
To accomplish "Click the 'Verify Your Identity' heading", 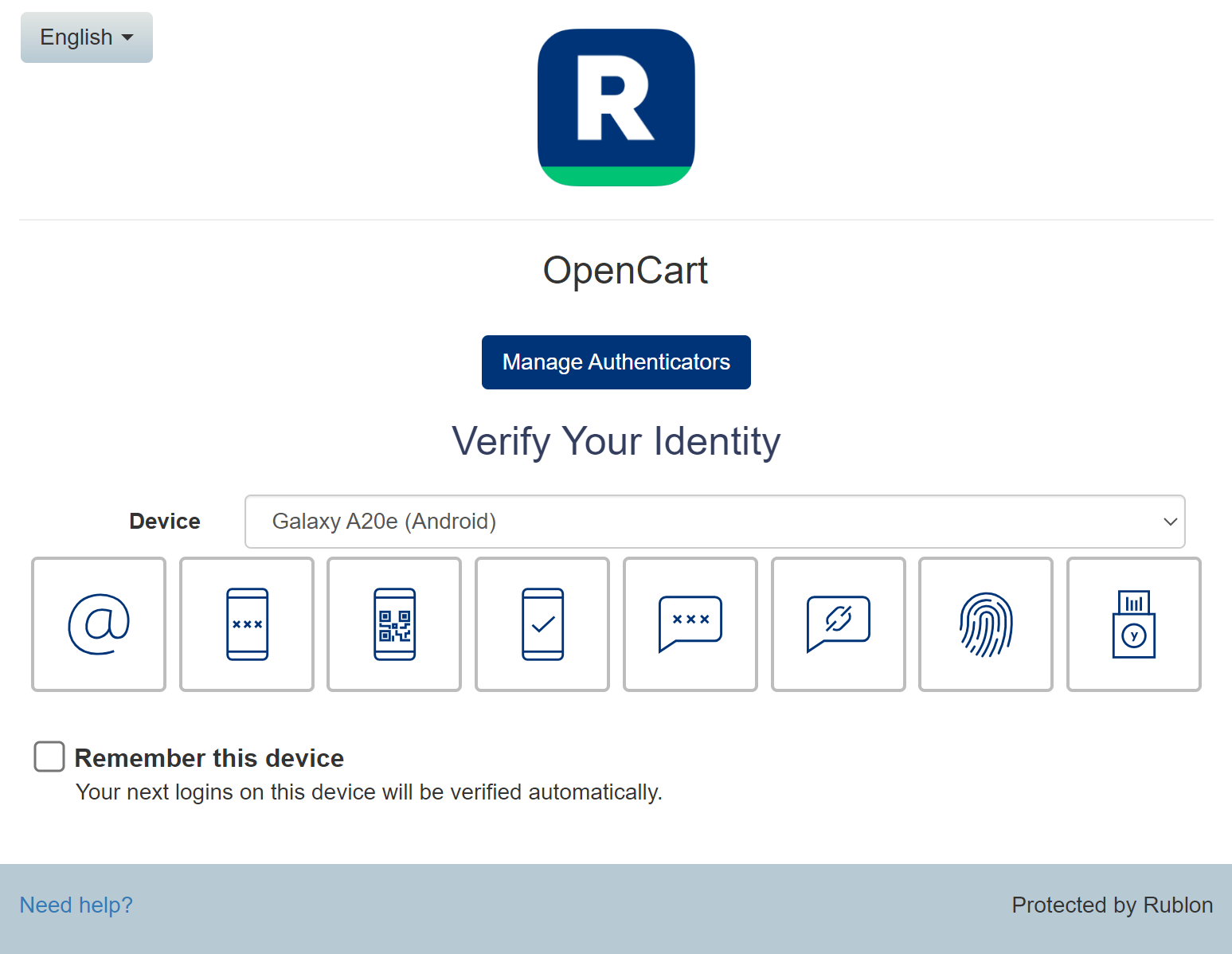I will 616,441.
